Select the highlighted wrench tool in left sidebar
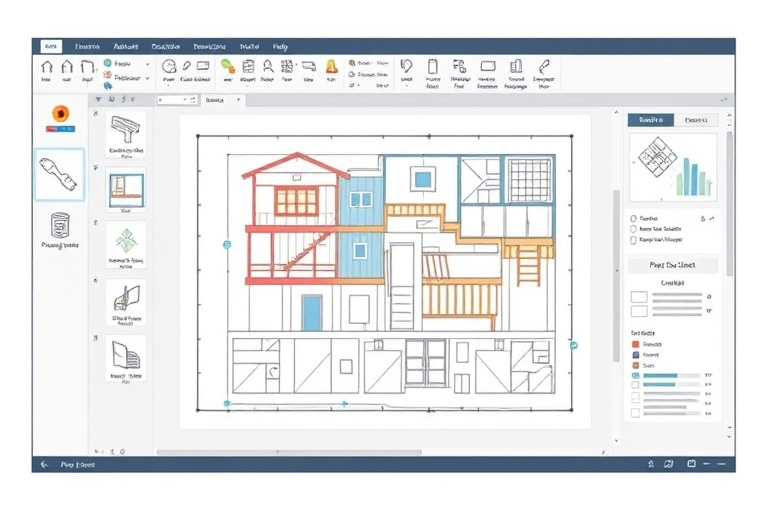The height and width of the screenshot is (512, 768). point(59,174)
